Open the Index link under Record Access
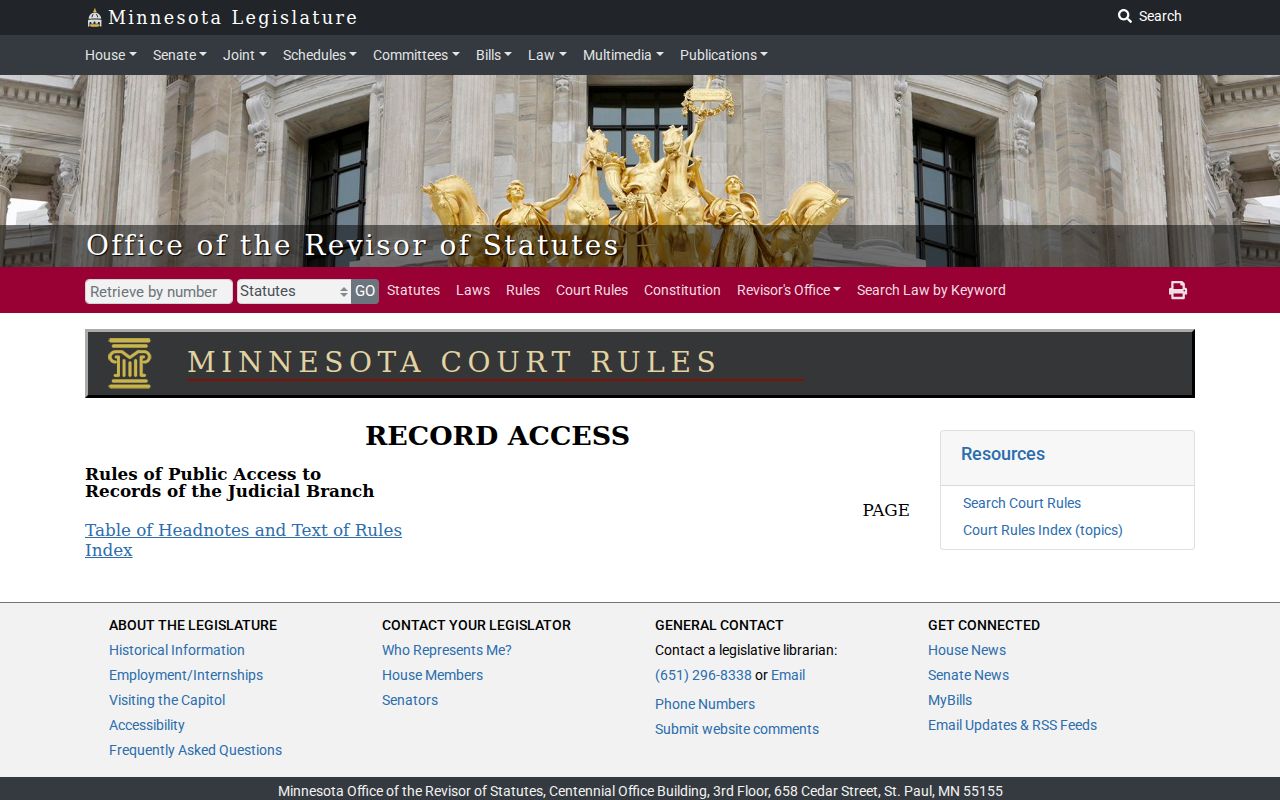The image size is (1280, 800). (x=109, y=550)
